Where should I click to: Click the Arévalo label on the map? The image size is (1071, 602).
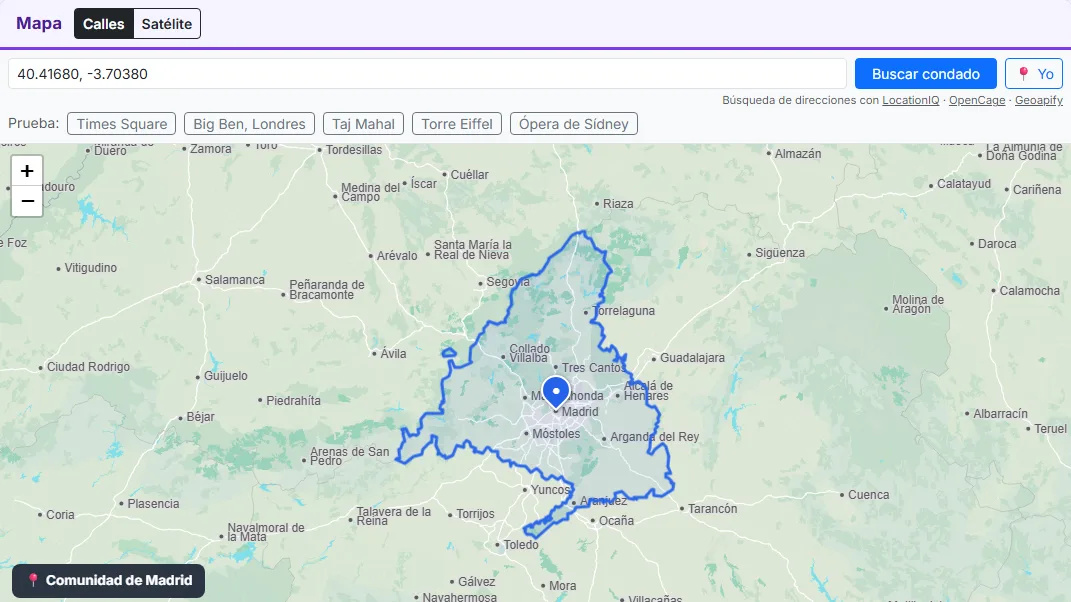click(397, 256)
